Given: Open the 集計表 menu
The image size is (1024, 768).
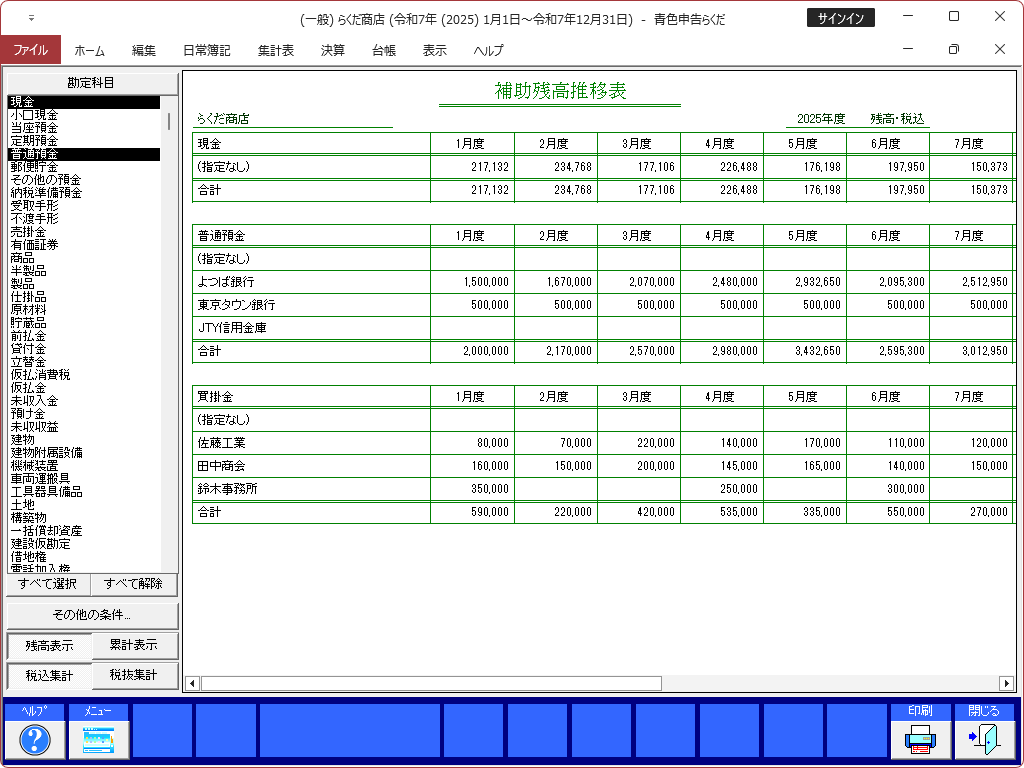Looking at the screenshot, I should pos(275,50).
